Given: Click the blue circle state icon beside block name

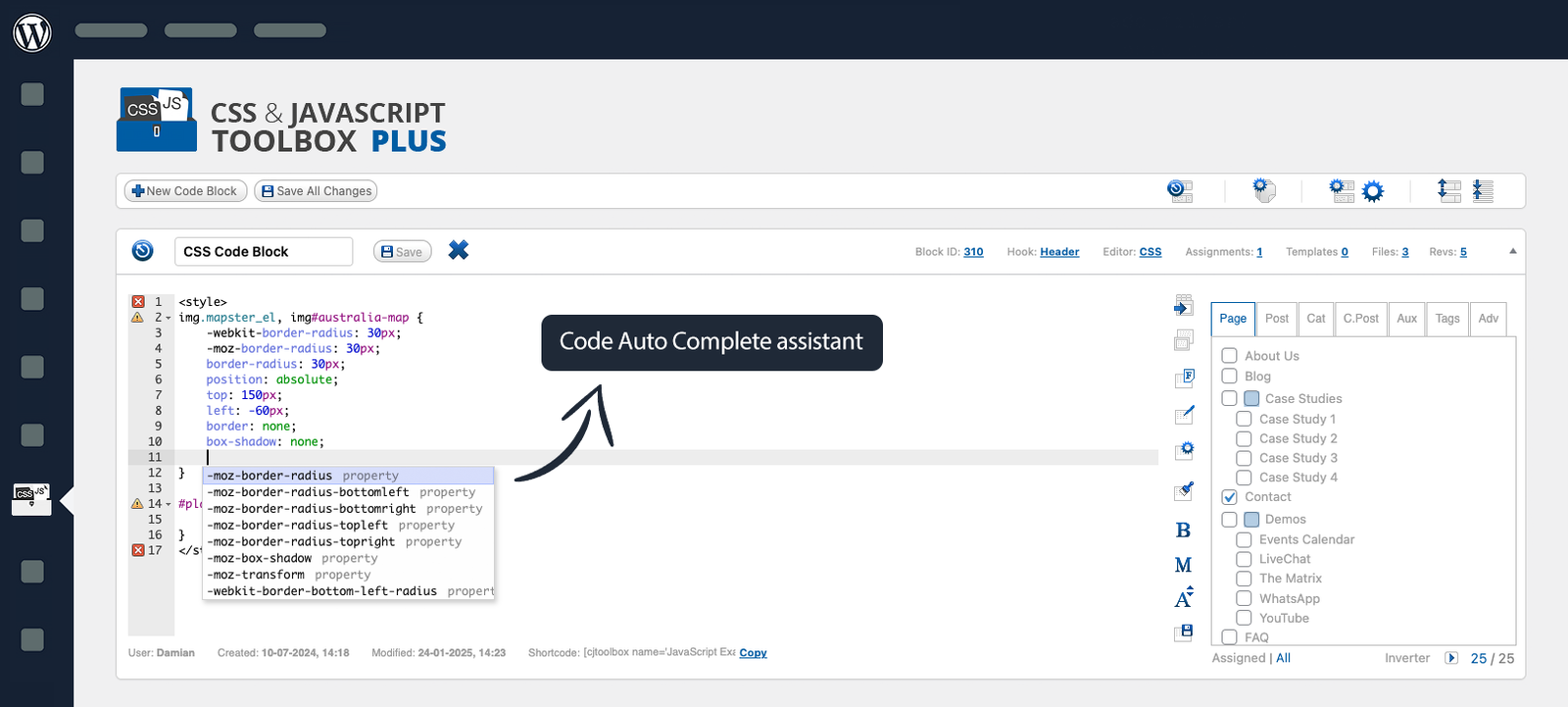Looking at the screenshot, I should pyautogui.click(x=143, y=251).
